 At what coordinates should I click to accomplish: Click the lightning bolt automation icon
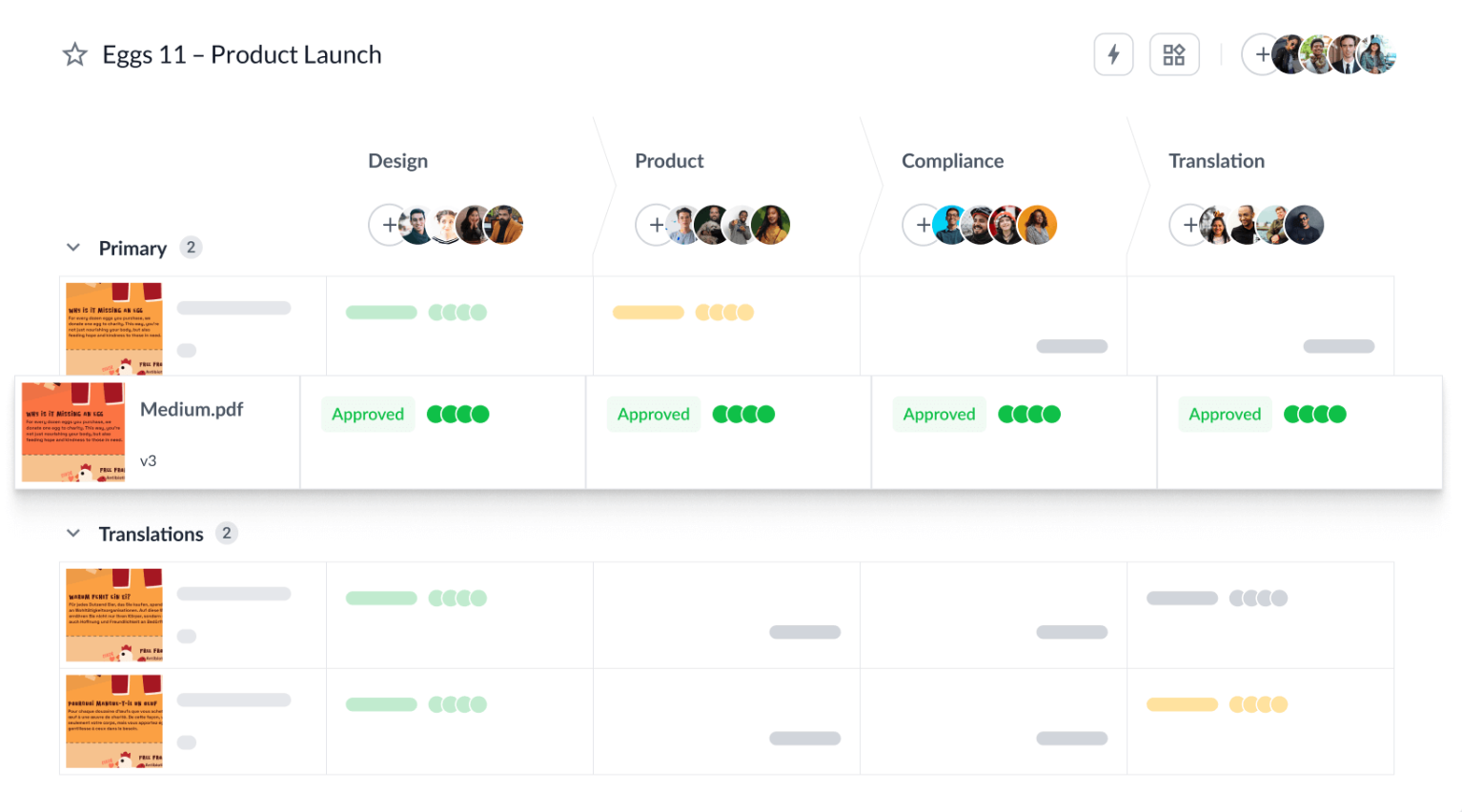coord(1112,54)
